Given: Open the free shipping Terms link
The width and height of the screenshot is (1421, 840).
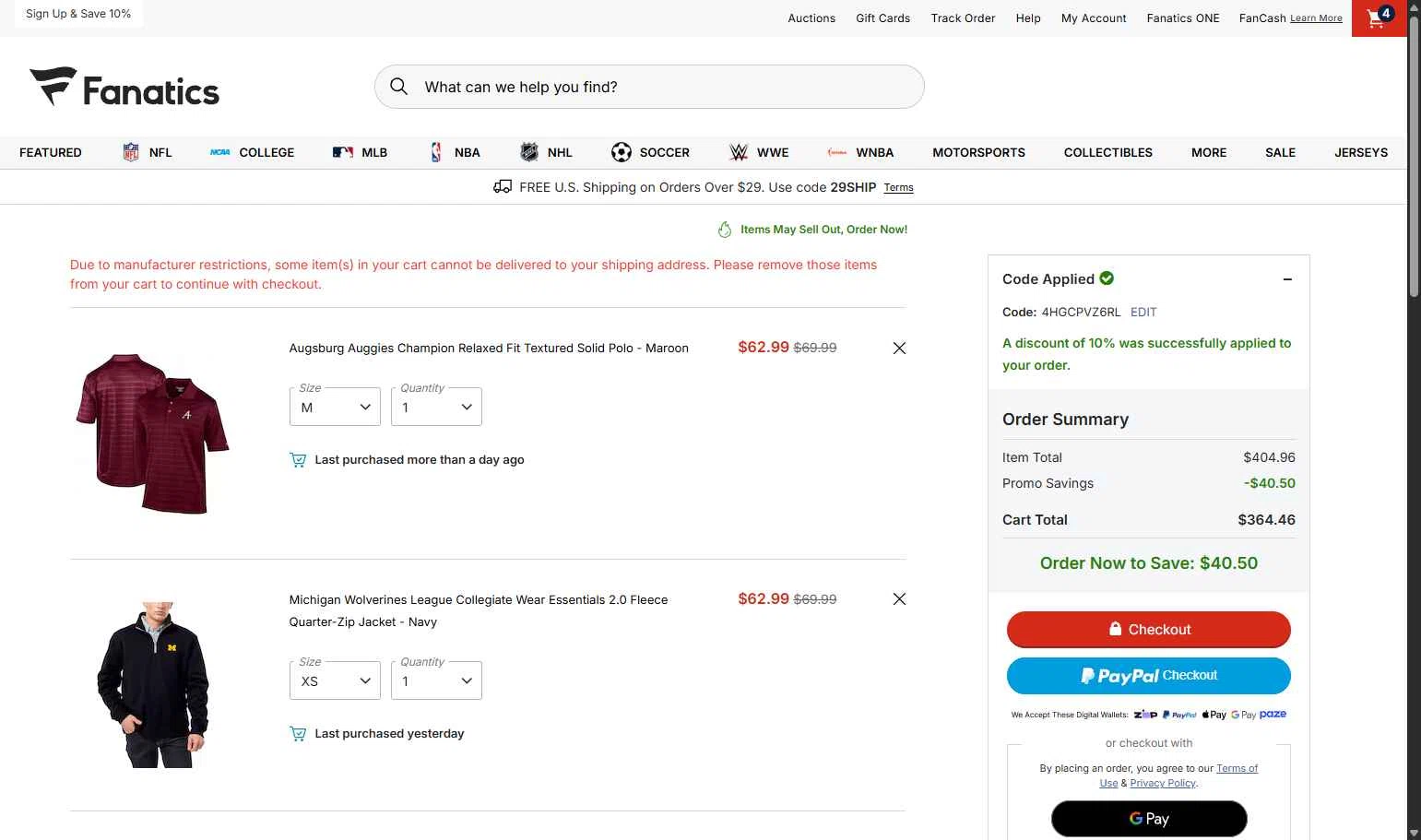Looking at the screenshot, I should tap(898, 187).
